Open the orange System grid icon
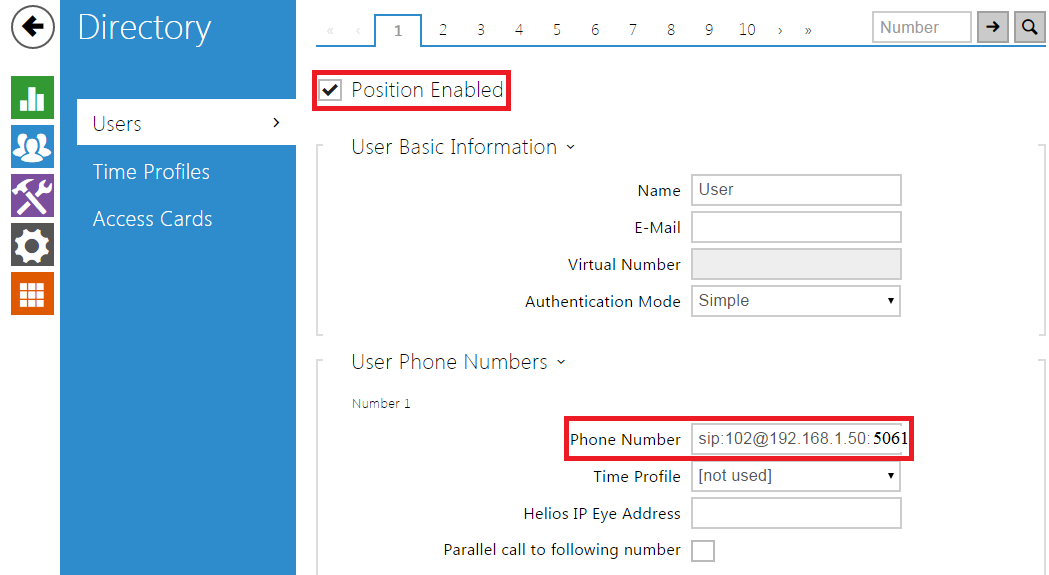The image size is (1049, 575). 32,293
